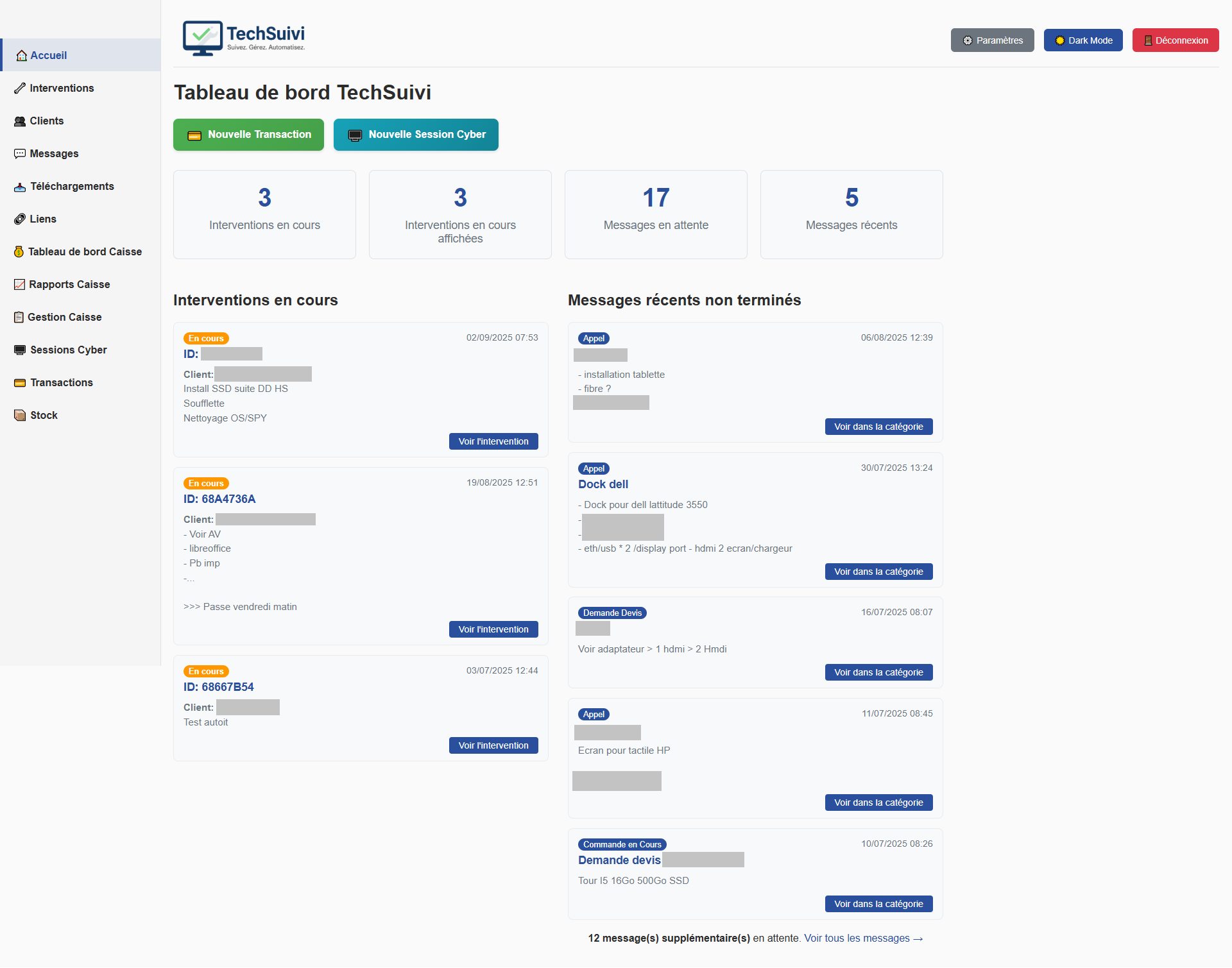Open Gestion Caisse in the sidebar
This screenshot has width=1232, height=968.
64,318
